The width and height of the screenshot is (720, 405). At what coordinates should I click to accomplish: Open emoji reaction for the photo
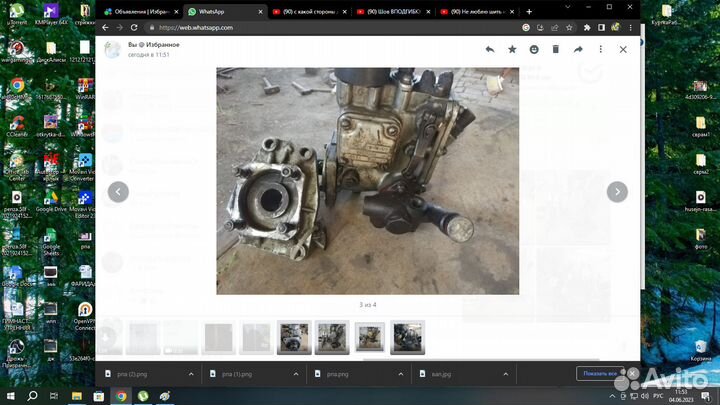click(x=534, y=49)
